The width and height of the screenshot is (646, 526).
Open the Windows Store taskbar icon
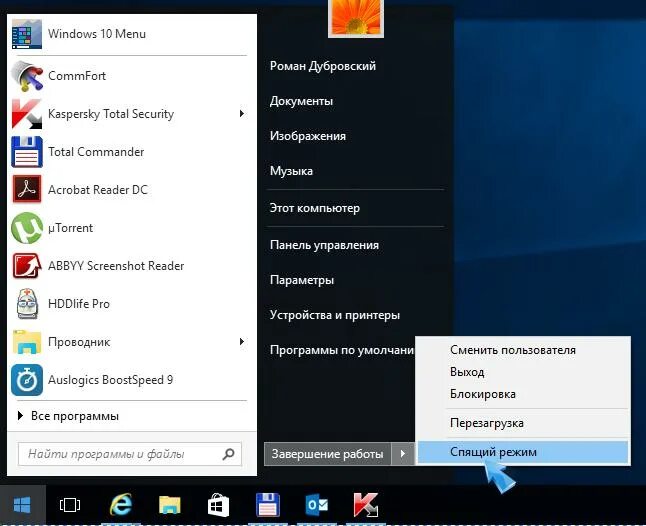(218, 505)
